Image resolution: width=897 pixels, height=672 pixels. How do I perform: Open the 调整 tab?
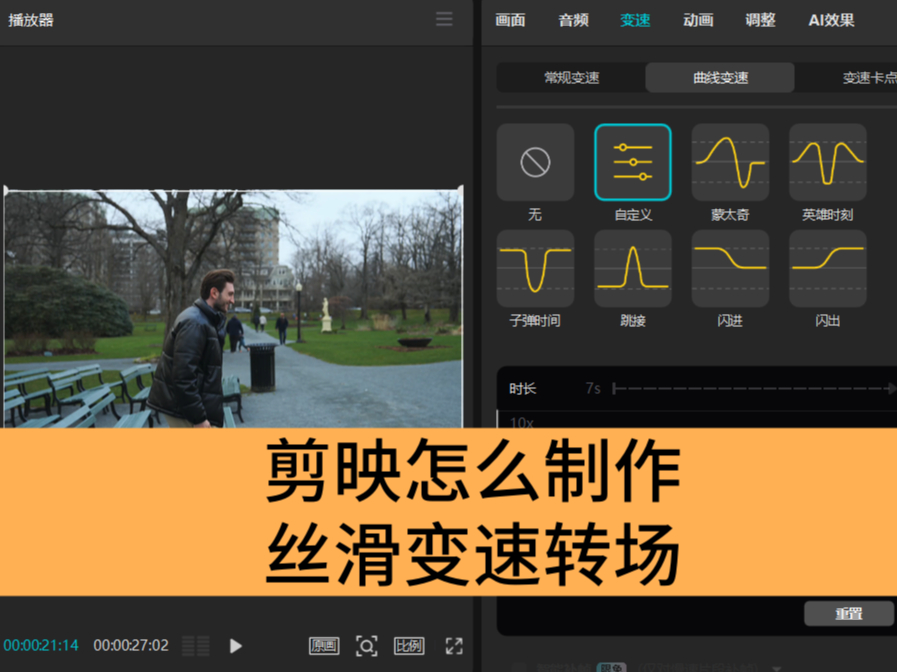[x=760, y=20]
